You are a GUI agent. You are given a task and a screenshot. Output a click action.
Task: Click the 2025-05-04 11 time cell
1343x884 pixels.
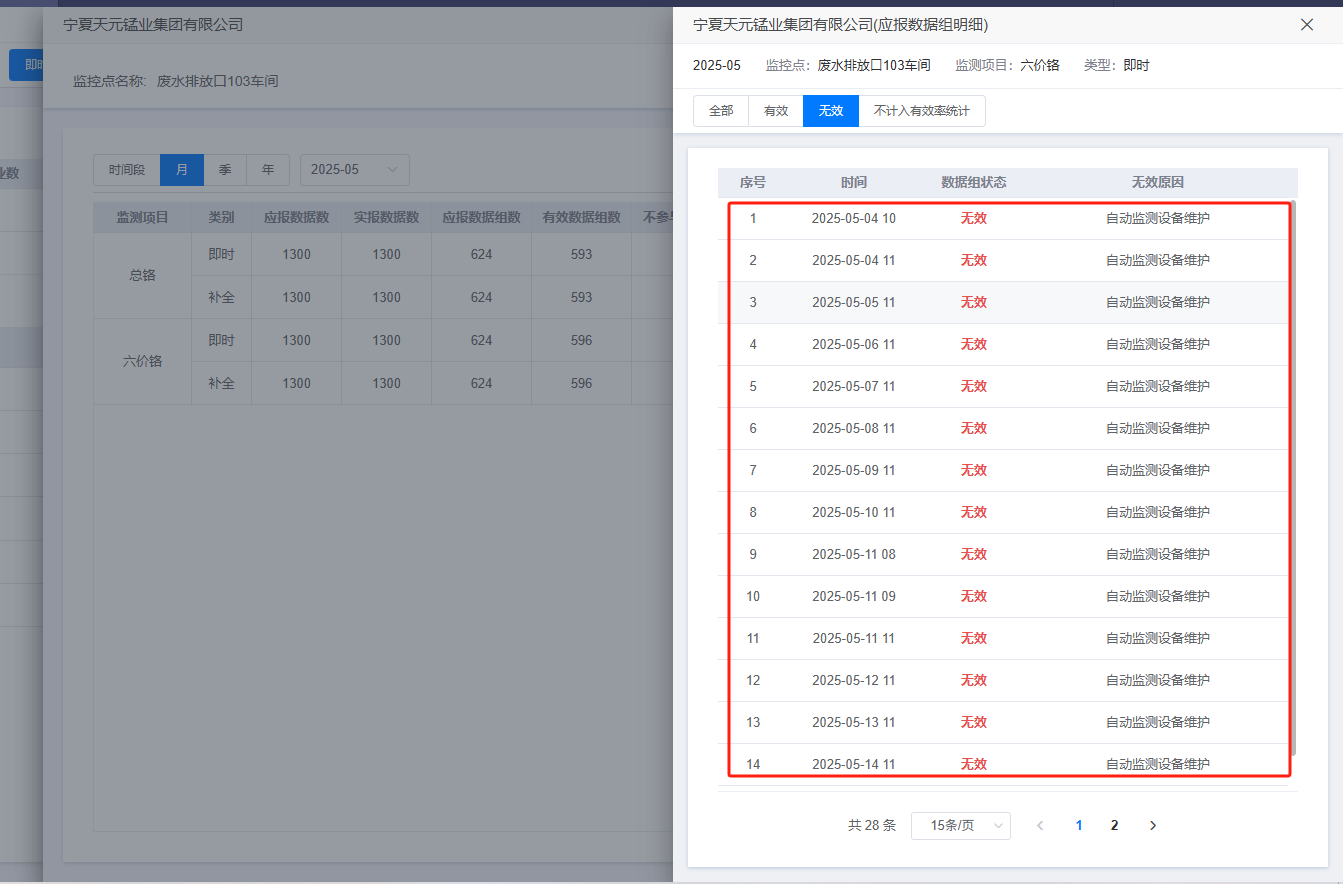point(854,260)
